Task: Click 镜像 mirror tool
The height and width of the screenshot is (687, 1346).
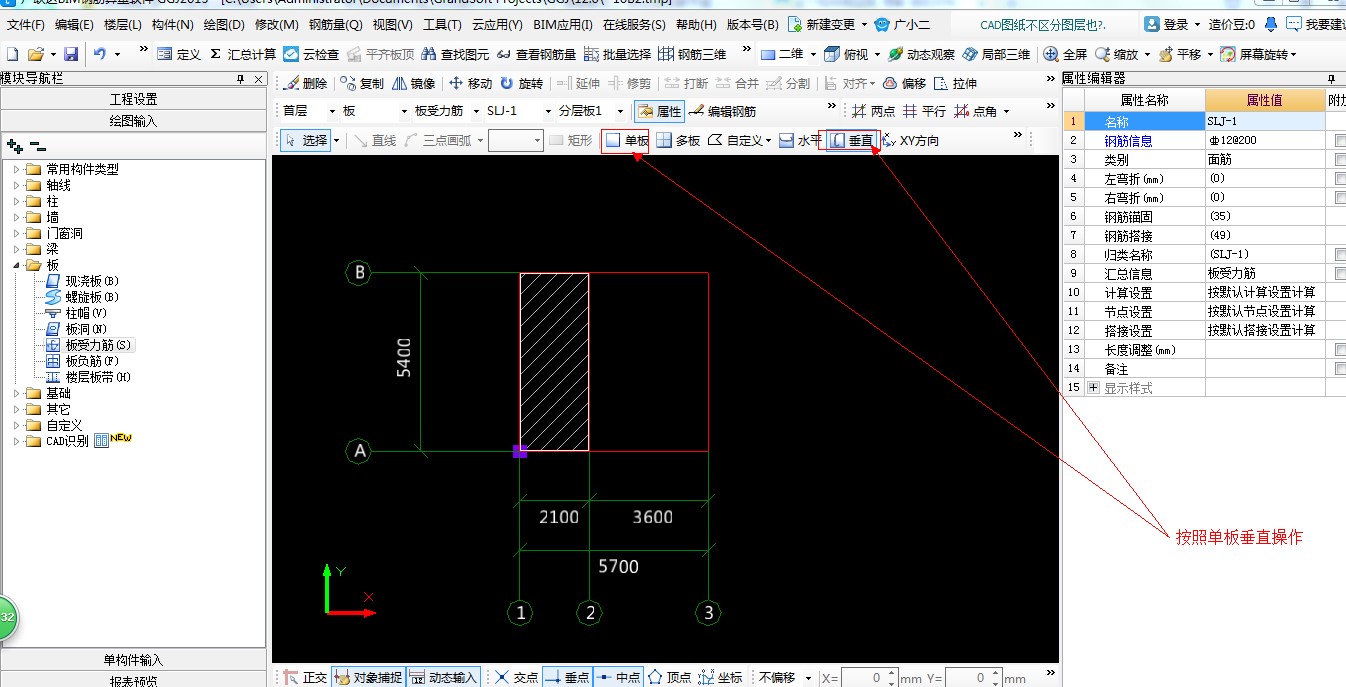Action: [413, 84]
